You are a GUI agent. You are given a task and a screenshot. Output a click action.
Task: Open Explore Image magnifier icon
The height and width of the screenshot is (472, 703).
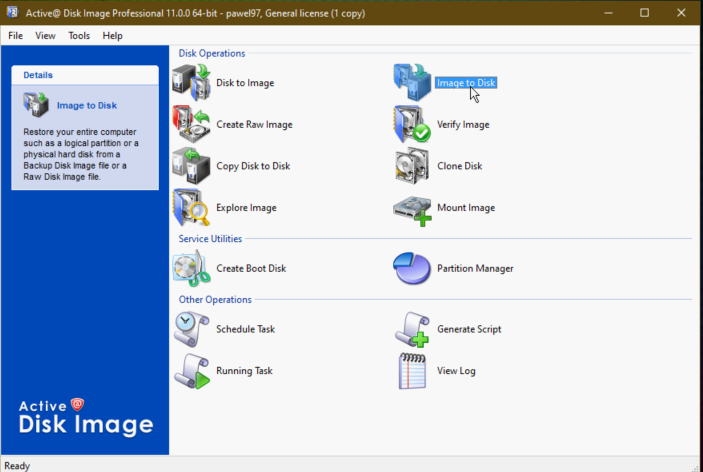191,208
